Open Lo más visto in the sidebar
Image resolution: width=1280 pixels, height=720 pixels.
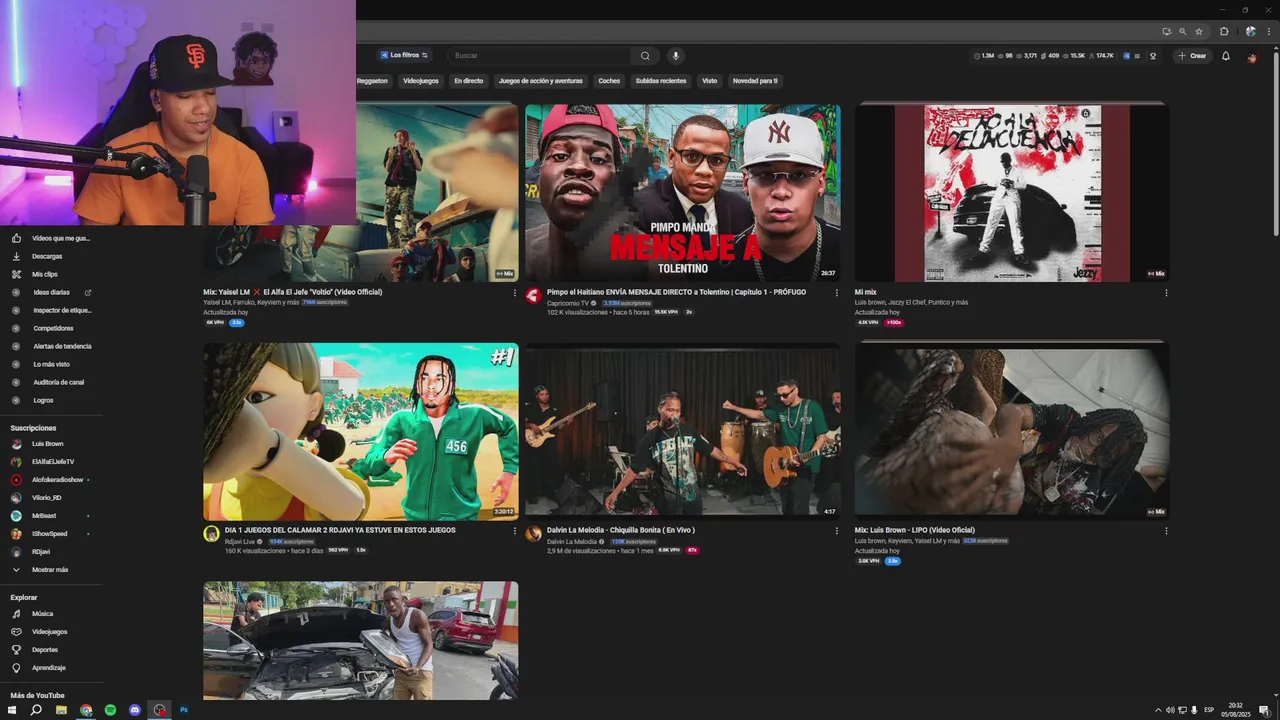pyautogui.click(x=51, y=364)
